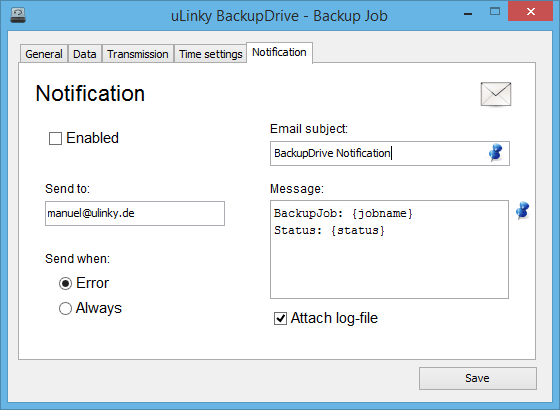
Task: Click the large Notification heading
Action: point(90,94)
